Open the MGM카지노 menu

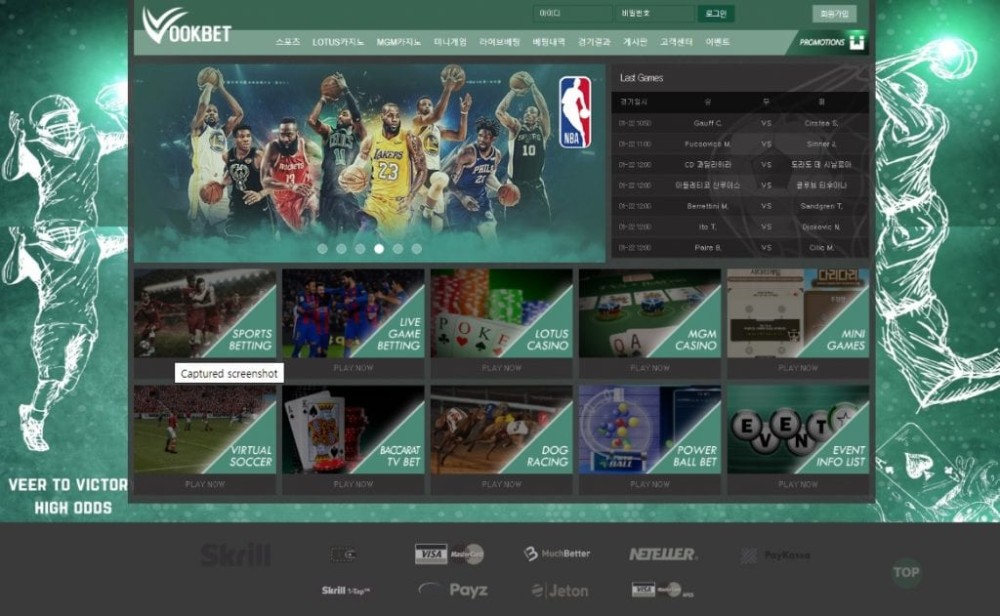[399, 42]
